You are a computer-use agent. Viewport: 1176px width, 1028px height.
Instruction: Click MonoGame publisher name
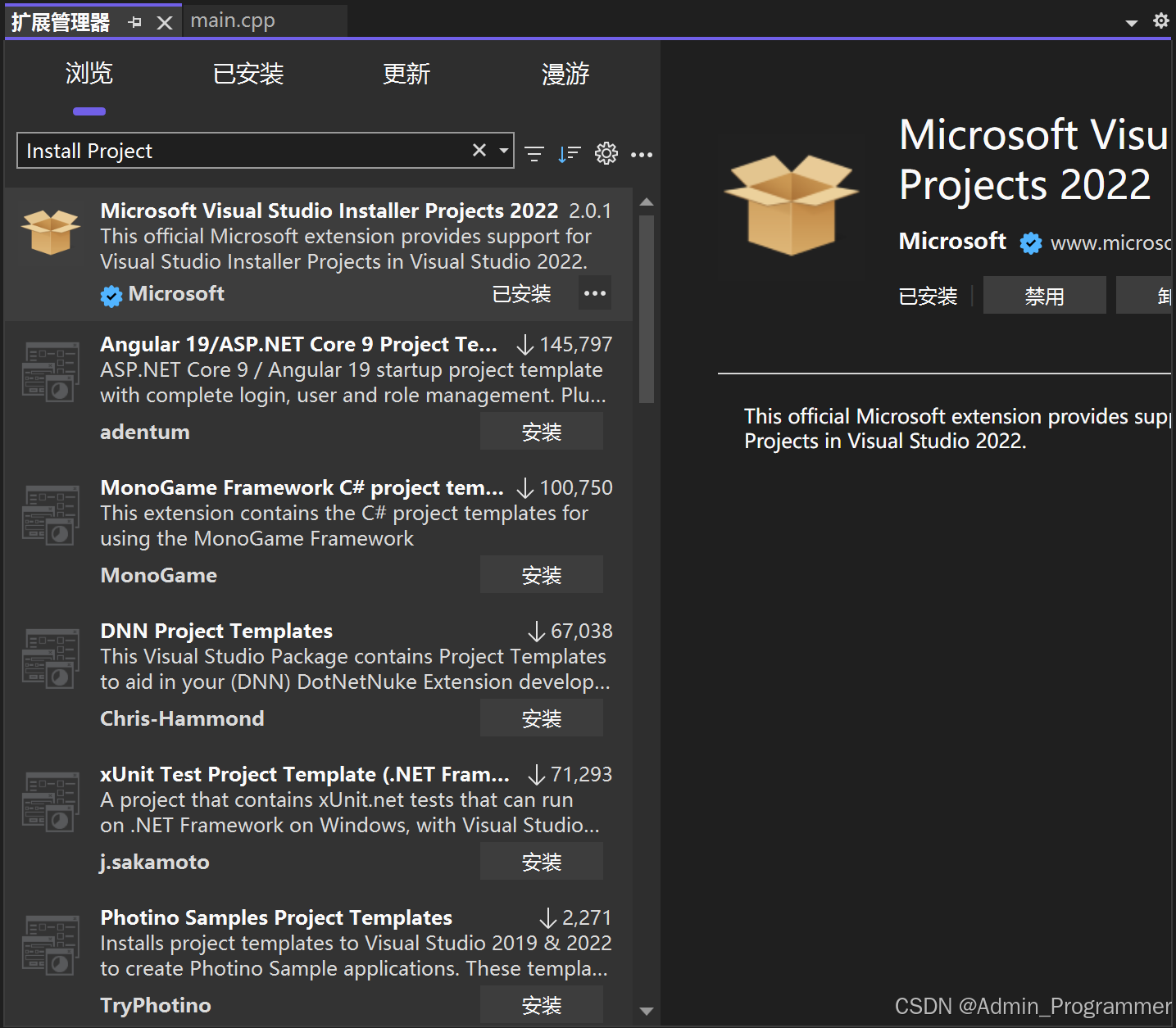click(x=159, y=575)
